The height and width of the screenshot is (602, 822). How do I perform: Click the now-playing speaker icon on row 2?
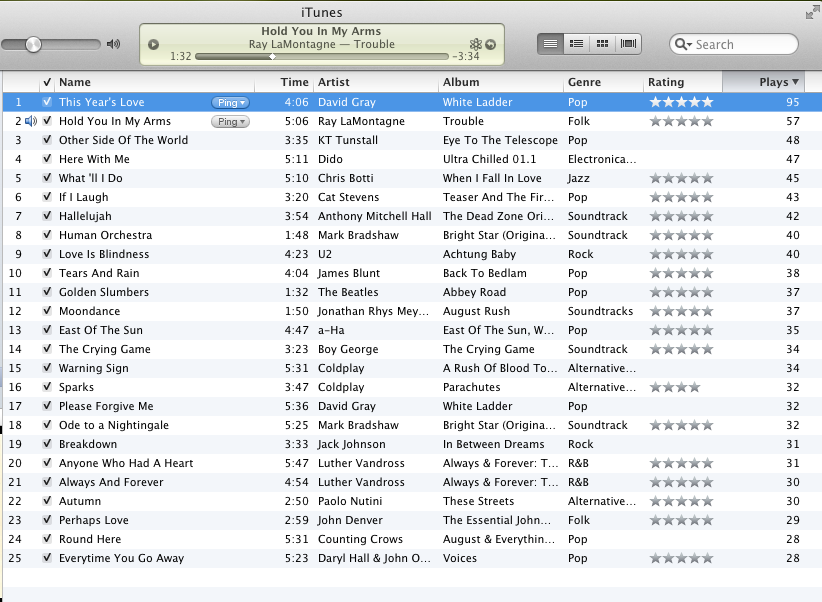[31, 121]
